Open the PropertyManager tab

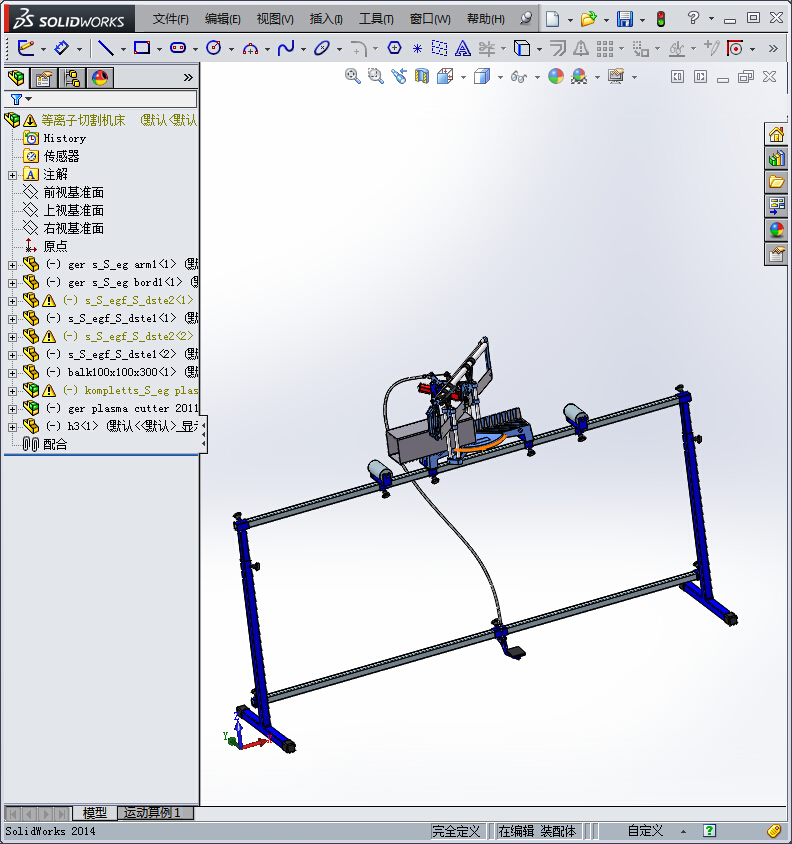tap(44, 78)
